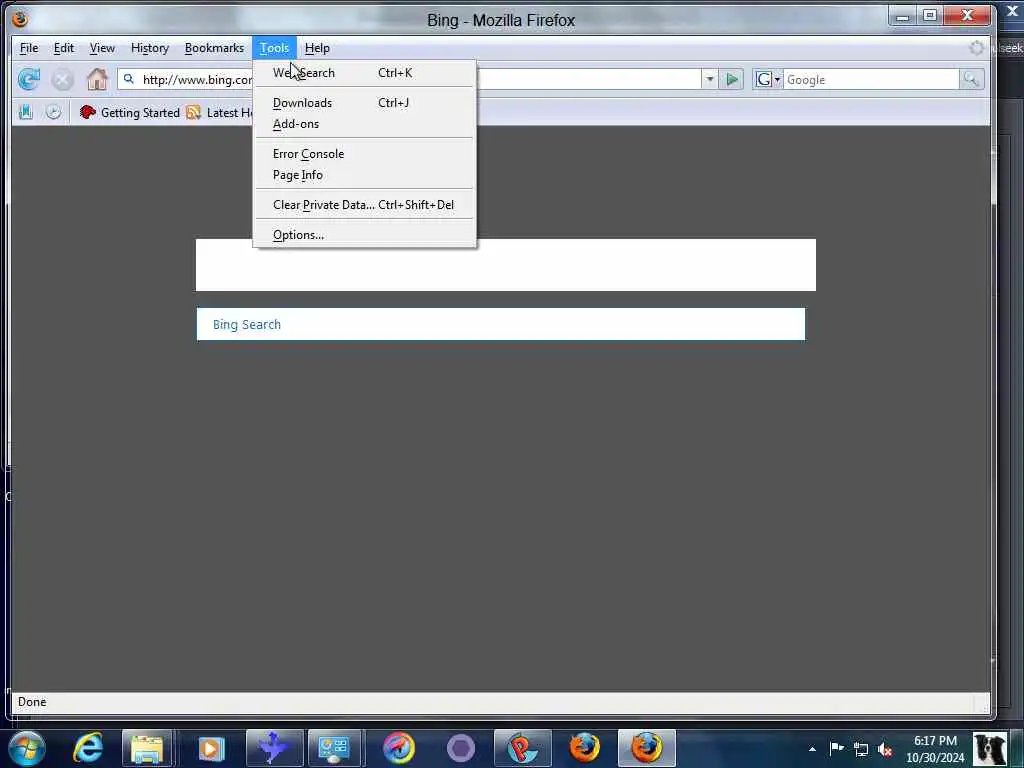Show hidden tray icons arrow

[x=812, y=749]
